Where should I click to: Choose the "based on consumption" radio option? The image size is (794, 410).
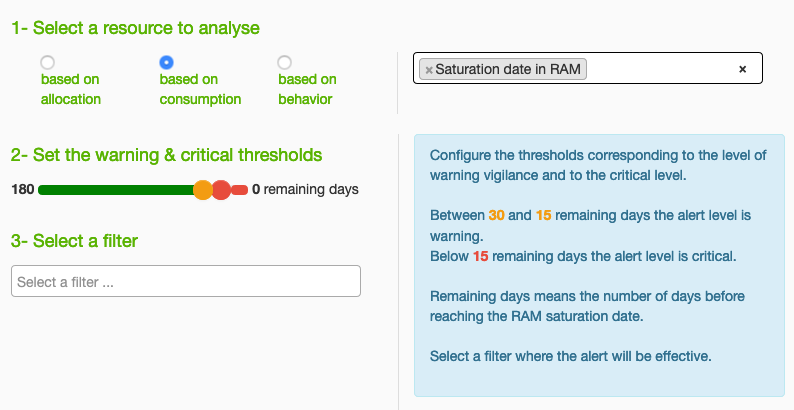click(166, 62)
